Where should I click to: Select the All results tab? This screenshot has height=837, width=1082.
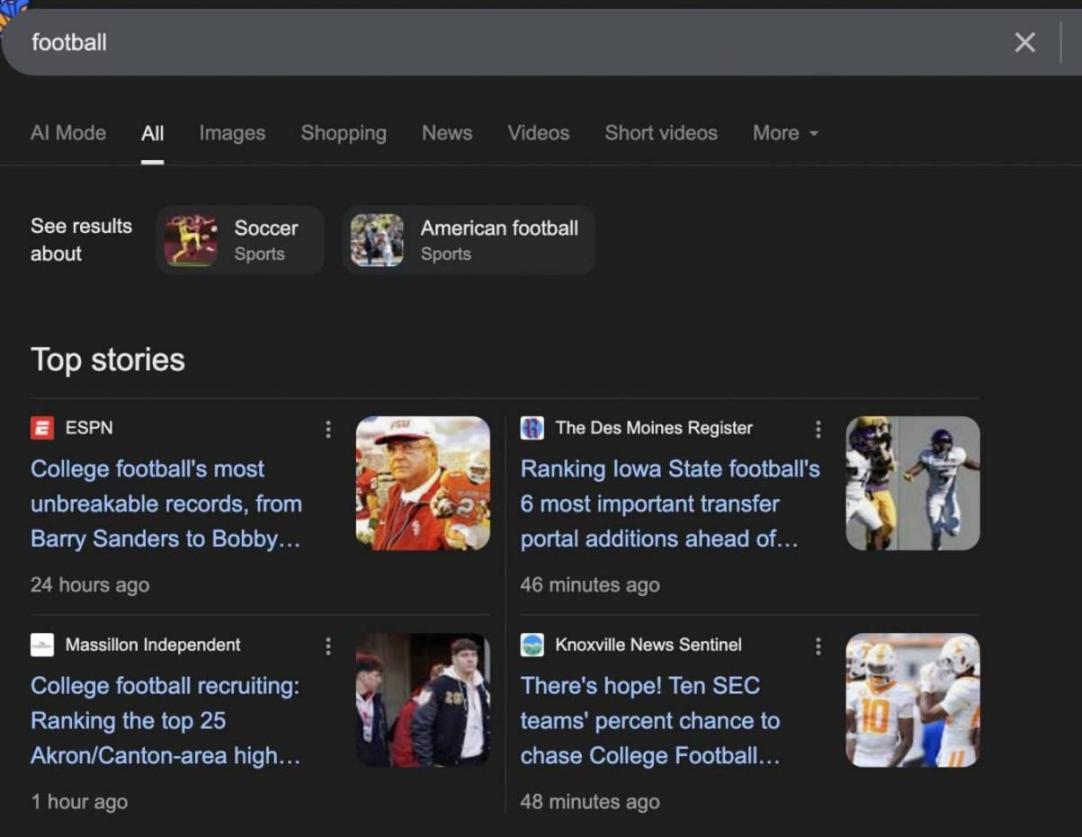(x=153, y=132)
